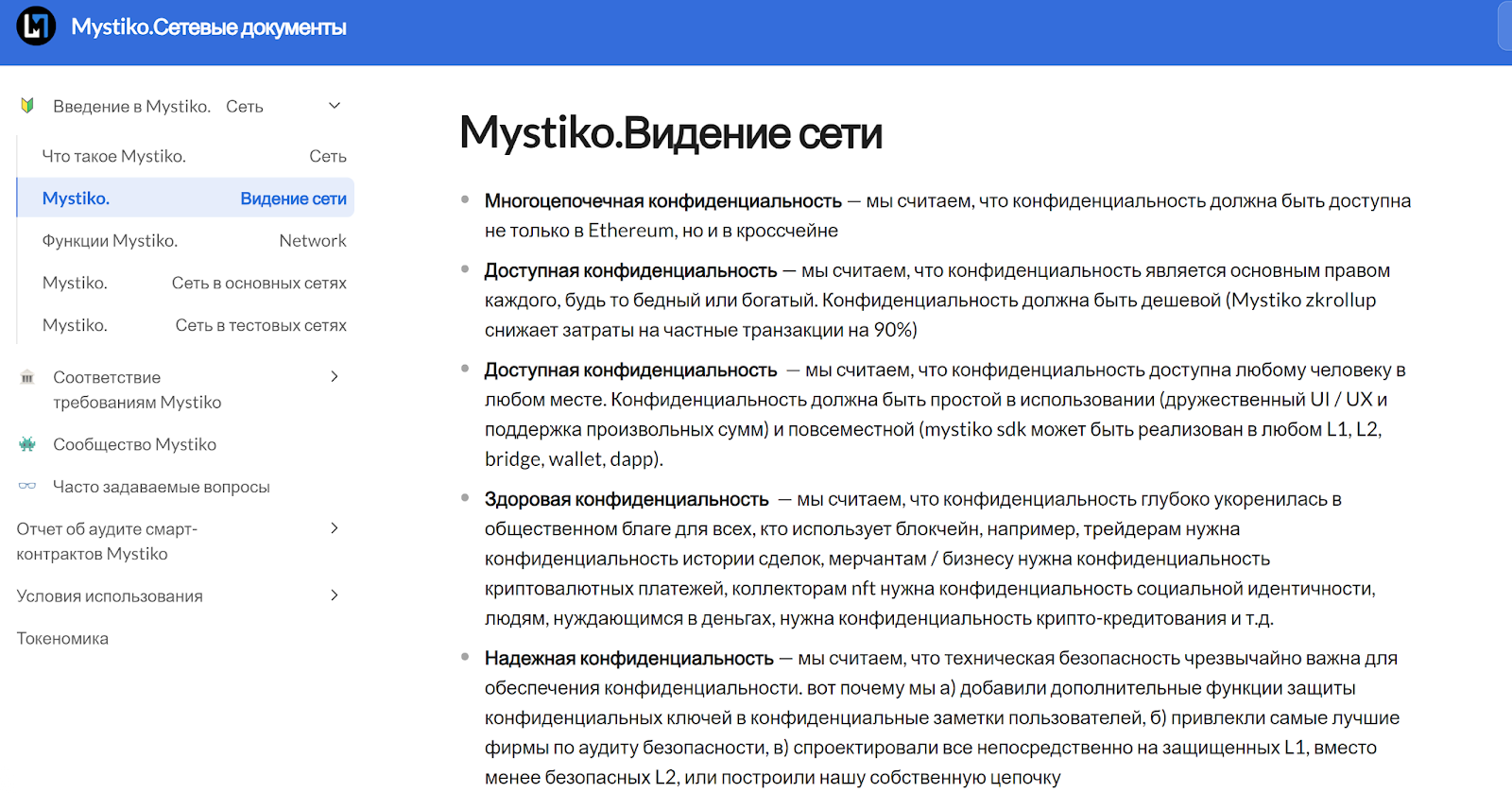Go to Mystiko. Сеть в тестовых сетях
Image resolution: width=1512 pixels, height=793 pixels.
[194, 325]
